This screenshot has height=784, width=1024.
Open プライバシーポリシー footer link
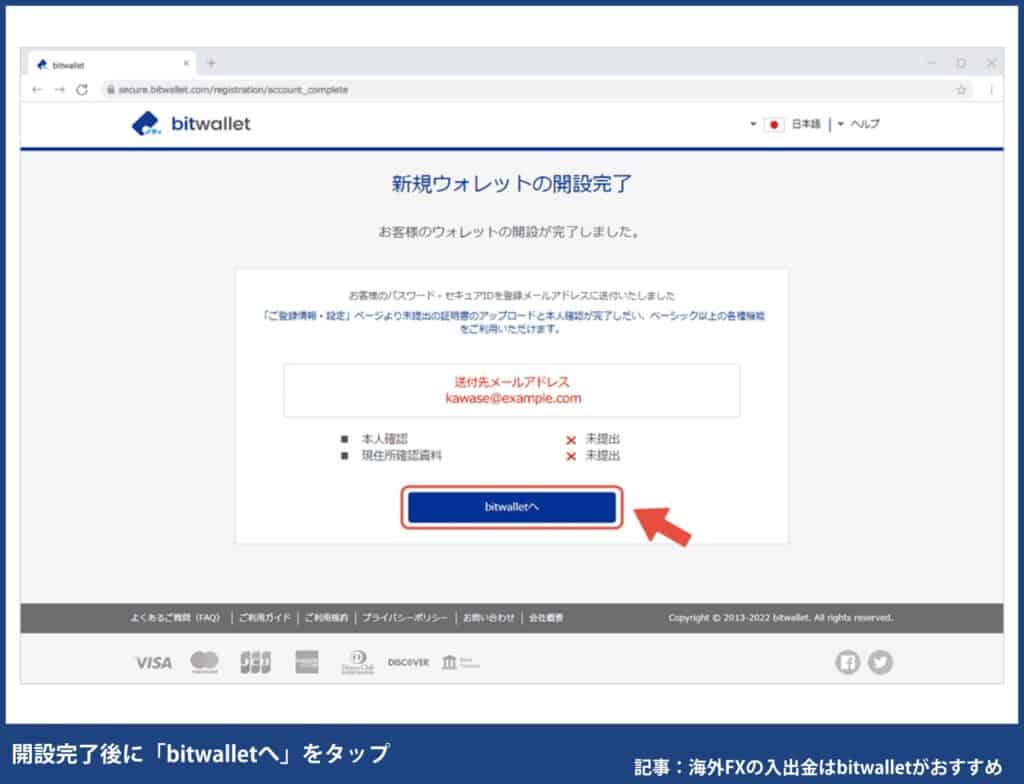(405, 617)
